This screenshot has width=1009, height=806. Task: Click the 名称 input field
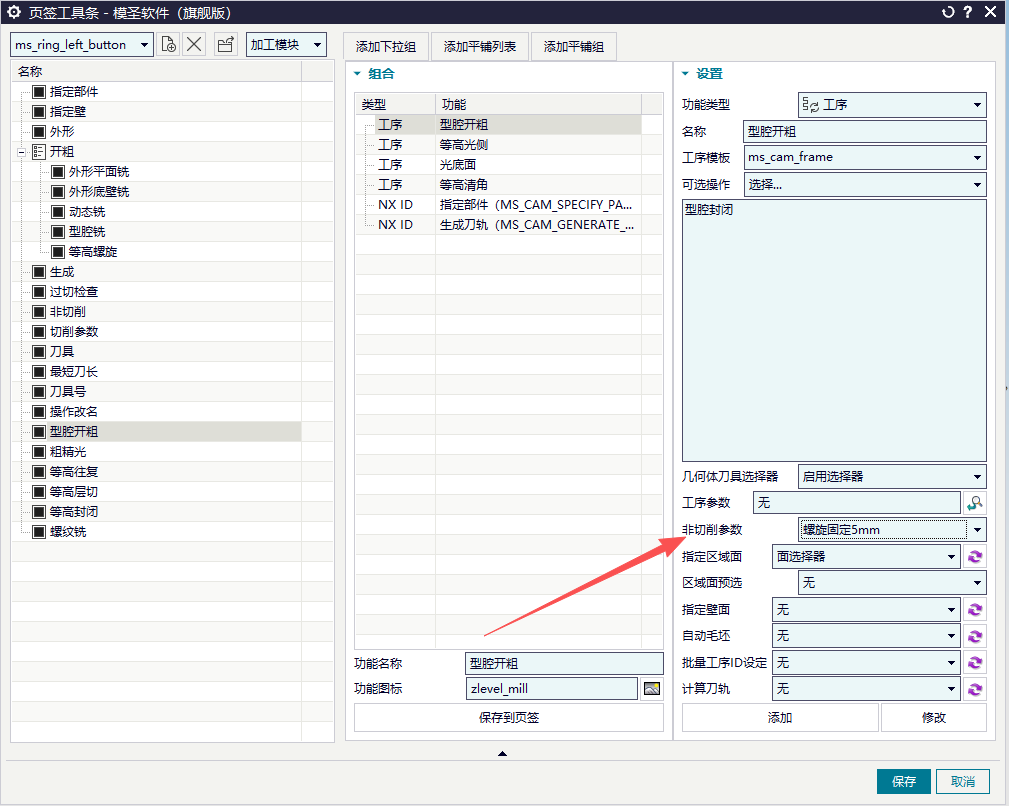[864, 132]
